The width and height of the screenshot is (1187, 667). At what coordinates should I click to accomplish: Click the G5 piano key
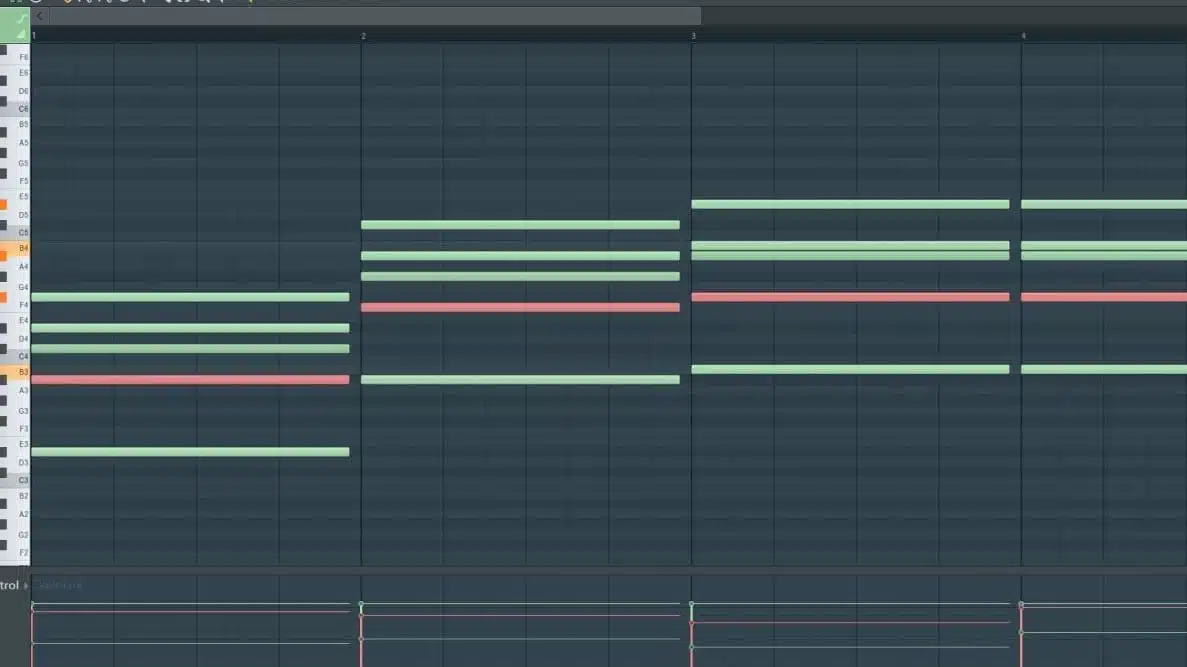[x=15, y=164]
